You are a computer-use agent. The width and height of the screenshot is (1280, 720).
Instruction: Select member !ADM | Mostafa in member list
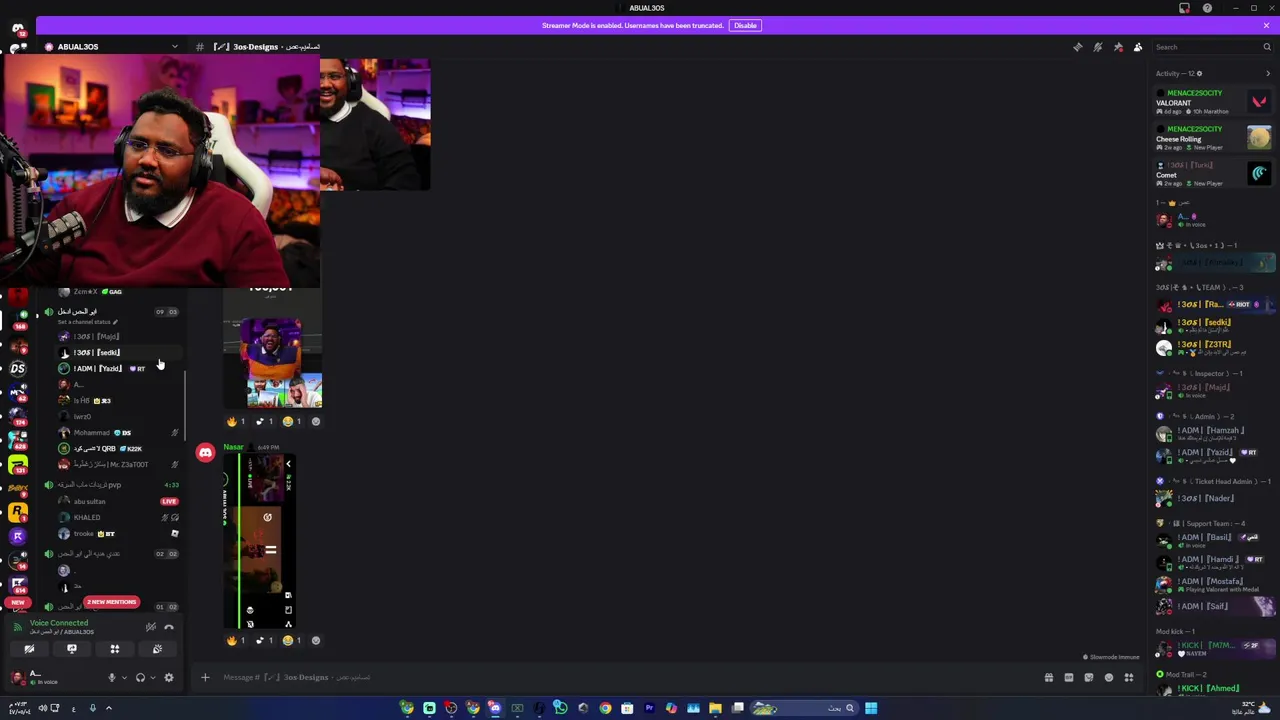1213,585
